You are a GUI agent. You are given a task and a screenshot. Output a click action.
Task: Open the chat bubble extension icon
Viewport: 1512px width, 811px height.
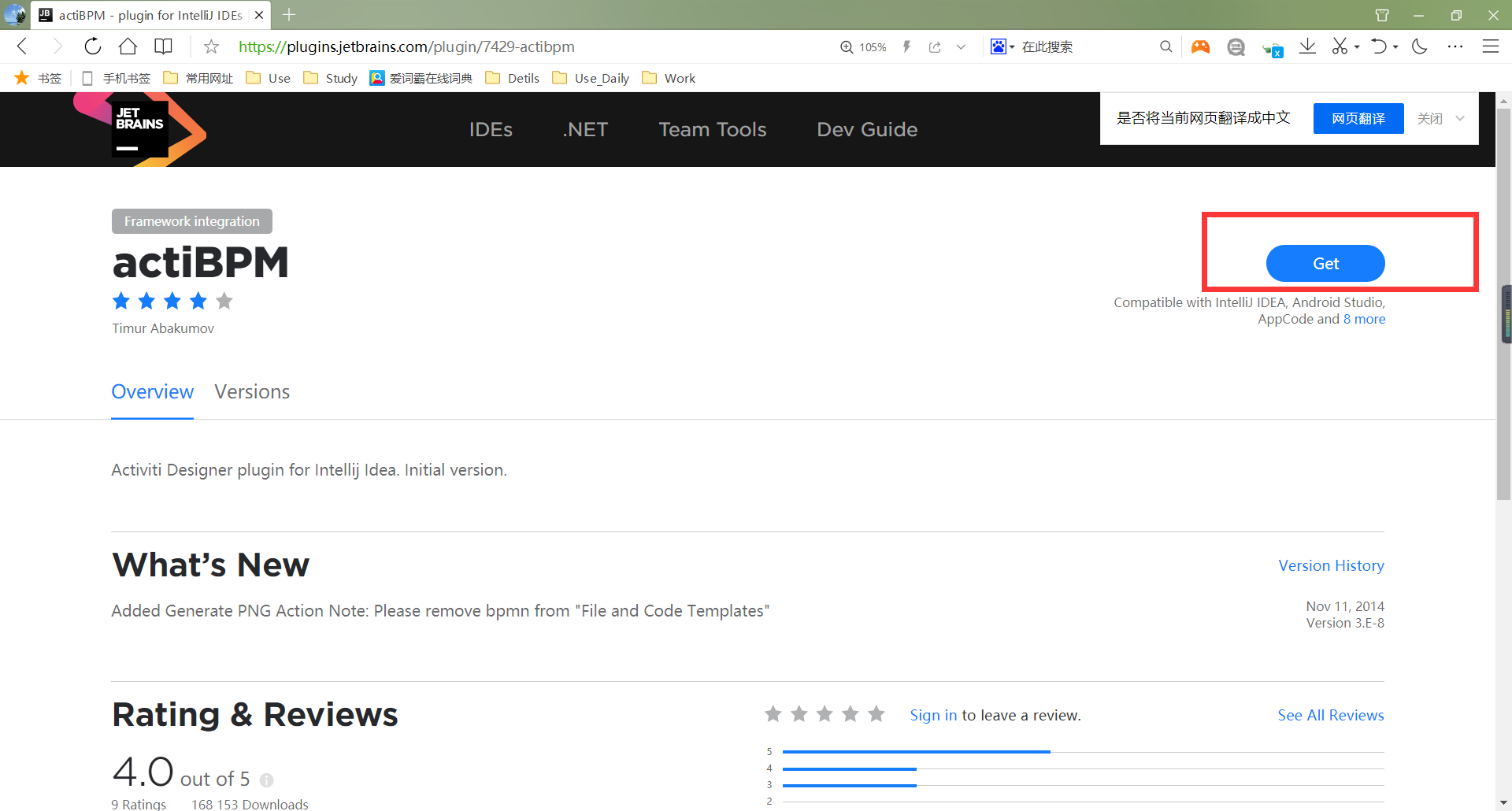(1236, 47)
